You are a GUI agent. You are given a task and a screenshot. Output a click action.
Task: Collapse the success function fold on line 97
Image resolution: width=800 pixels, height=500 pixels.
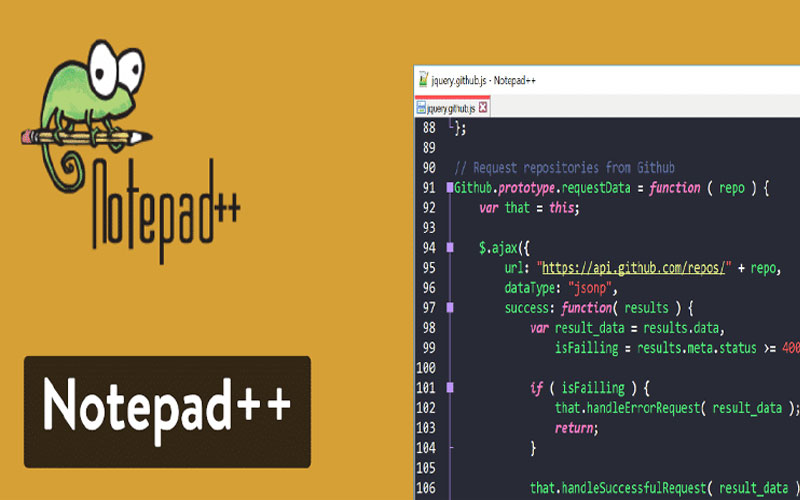tap(450, 307)
